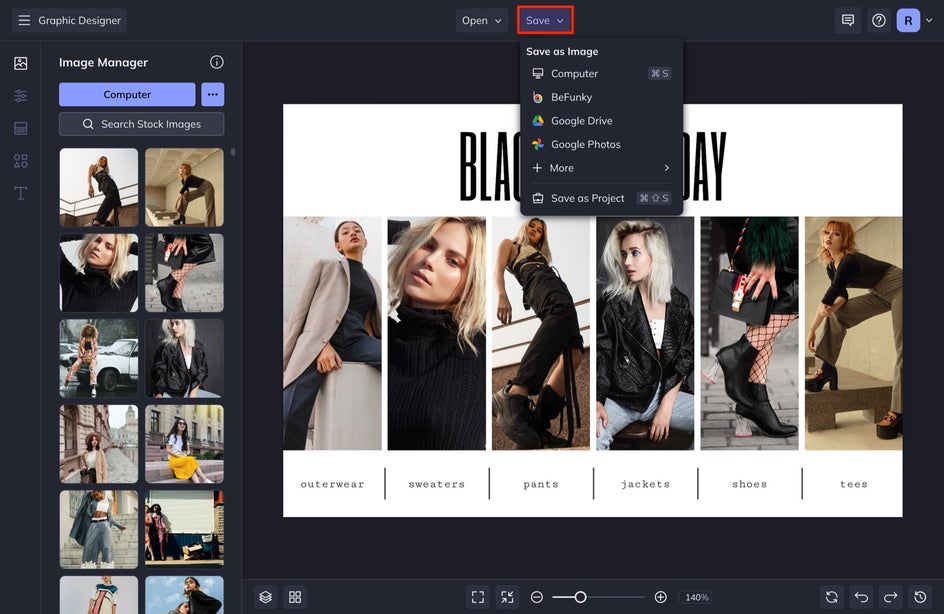Fit canvas to screen icon
Screen dimensions: 944x614
click(x=478, y=597)
